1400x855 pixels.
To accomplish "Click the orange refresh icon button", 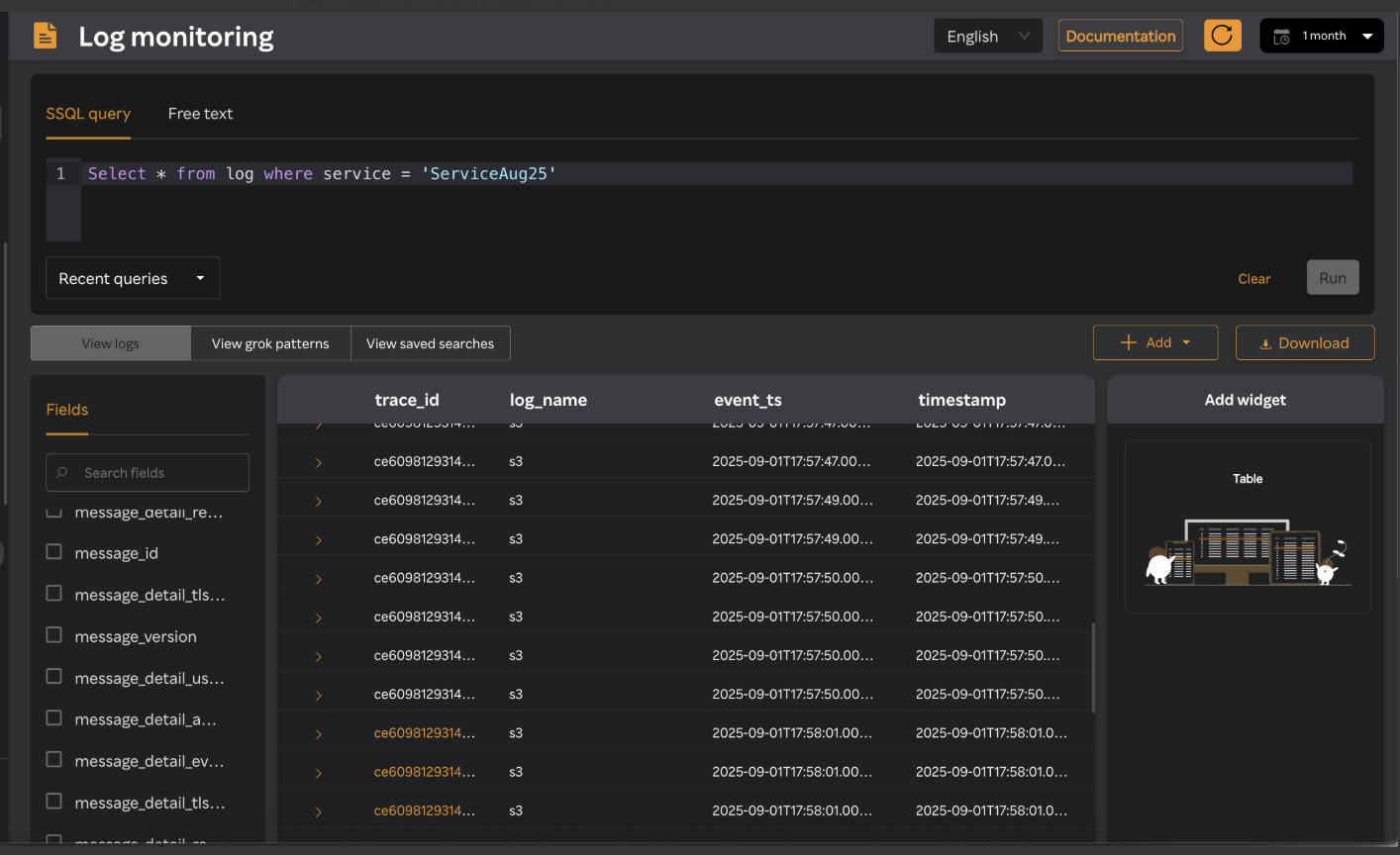I will click(1222, 36).
